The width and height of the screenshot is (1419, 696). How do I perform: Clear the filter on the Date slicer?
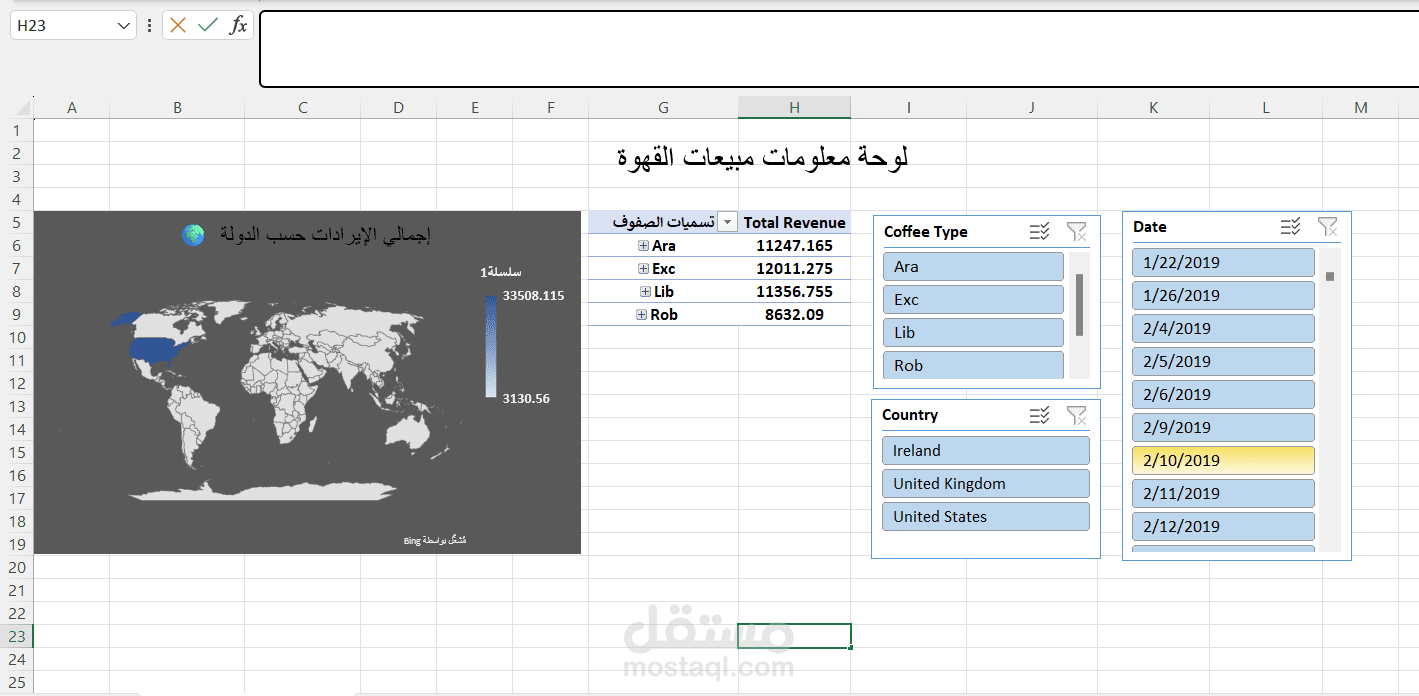tap(1328, 227)
